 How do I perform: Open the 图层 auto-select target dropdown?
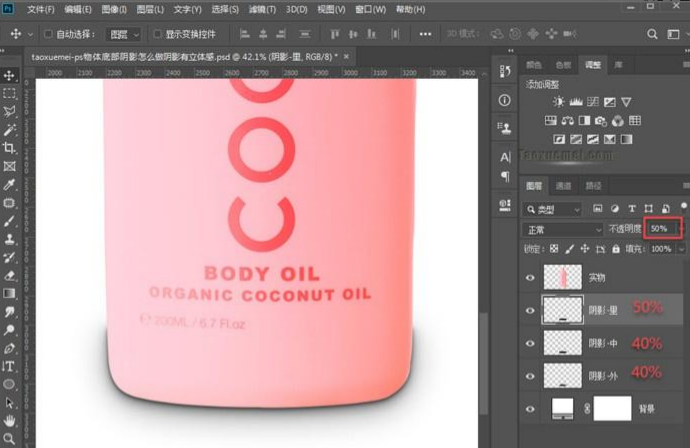tap(123, 34)
